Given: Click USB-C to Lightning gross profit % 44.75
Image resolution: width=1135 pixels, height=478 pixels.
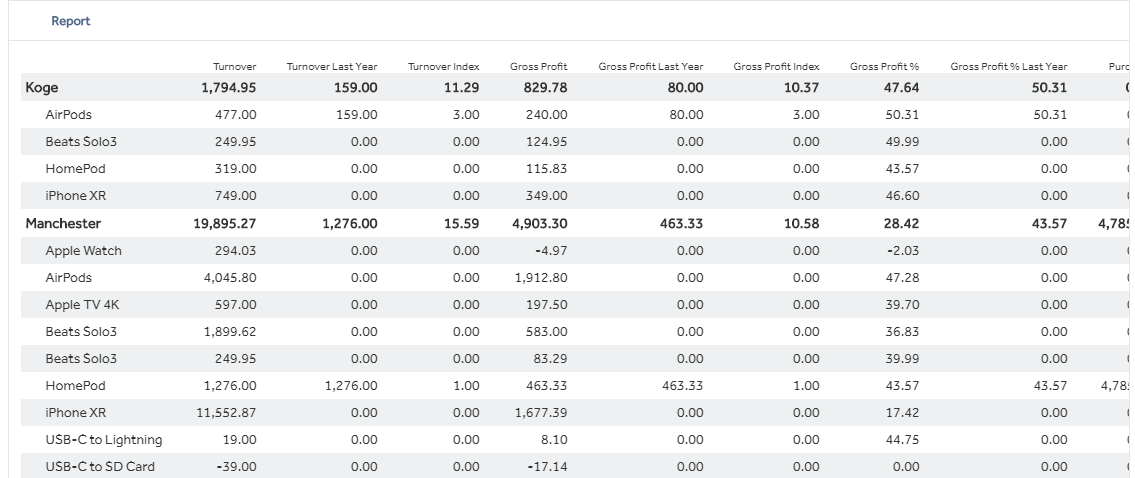Looking at the screenshot, I should pos(902,440).
